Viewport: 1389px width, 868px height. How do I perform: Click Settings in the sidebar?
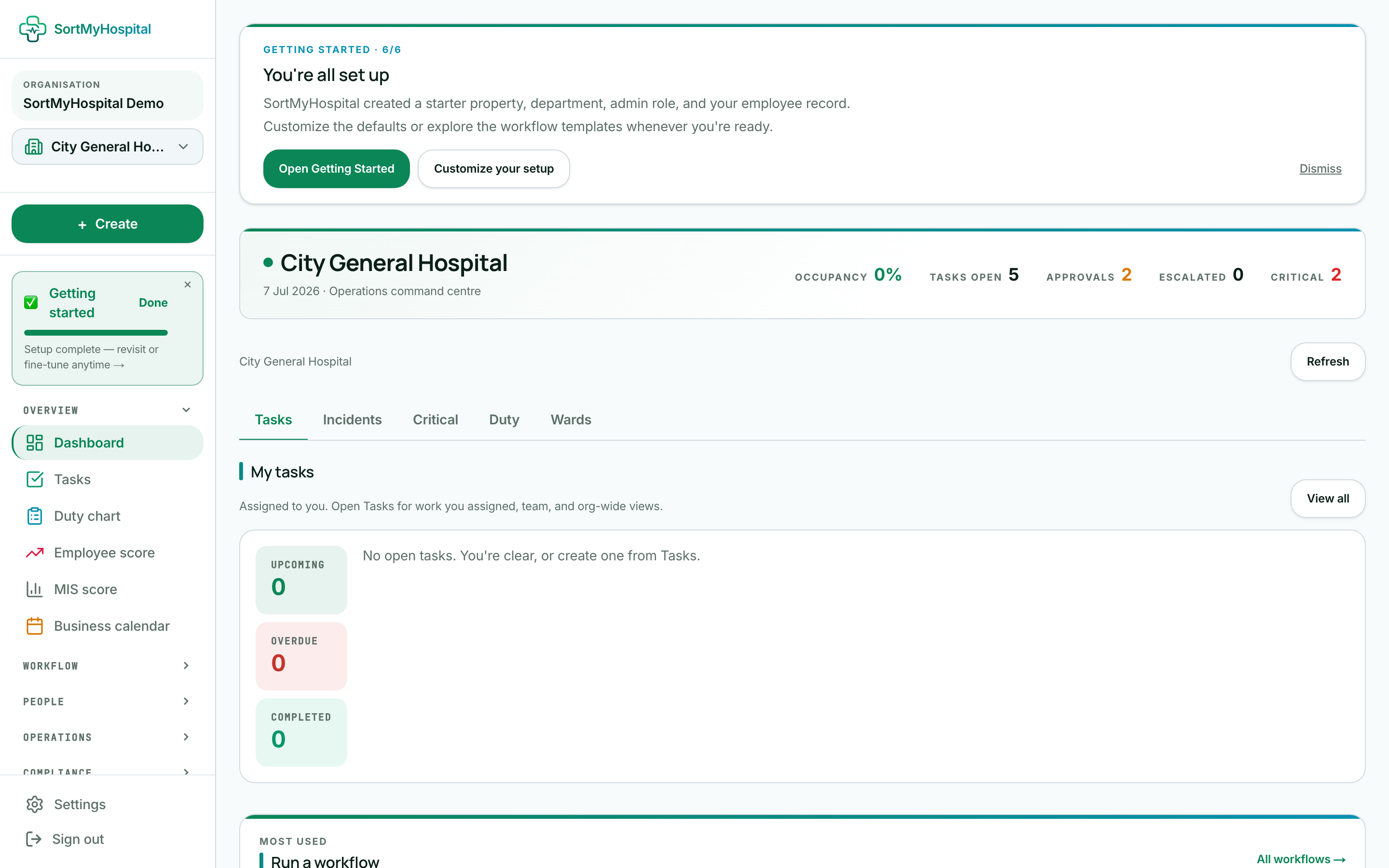pos(108,804)
